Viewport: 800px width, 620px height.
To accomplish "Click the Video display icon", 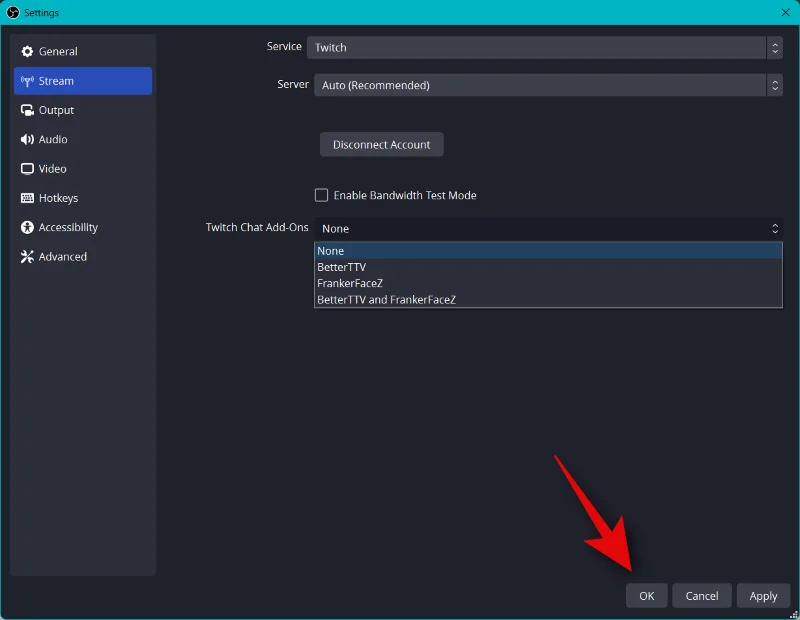I will coord(27,169).
